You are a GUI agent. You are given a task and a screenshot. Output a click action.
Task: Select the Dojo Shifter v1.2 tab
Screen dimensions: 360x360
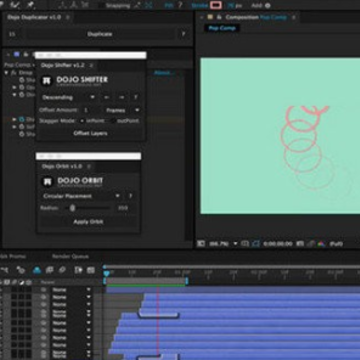tap(63, 65)
